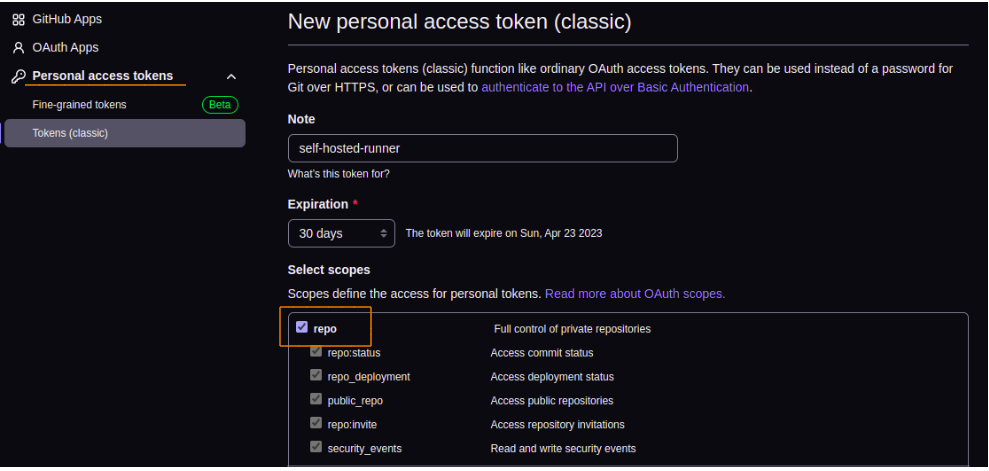This screenshot has width=989, height=471.
Task: Toggle the security_events checkbox
Action: 316,448
